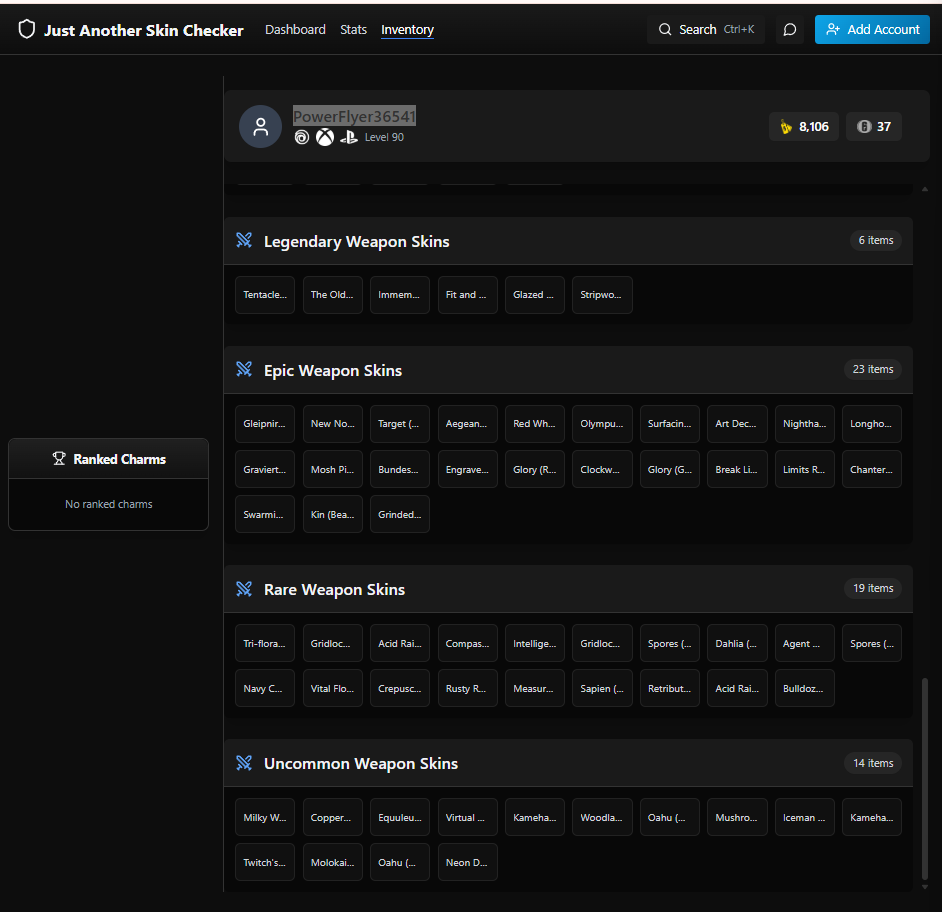
Task: Click the add-user icon in Add Account
Action: [833, 29]
